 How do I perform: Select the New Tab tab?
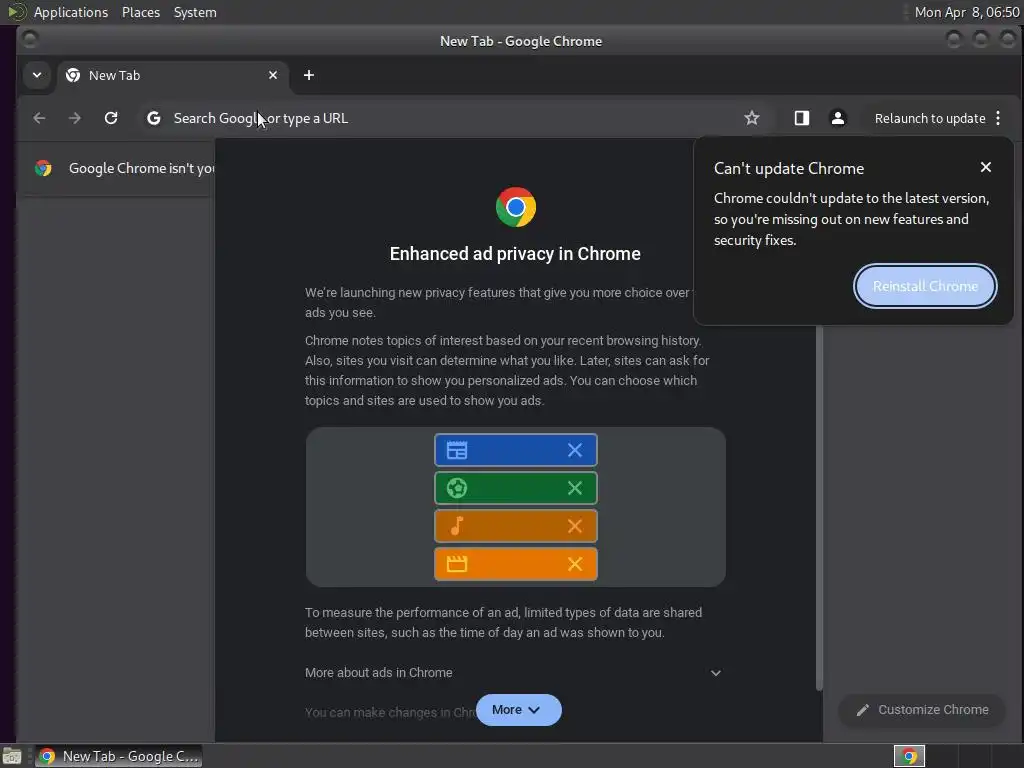tap(173, 75)
